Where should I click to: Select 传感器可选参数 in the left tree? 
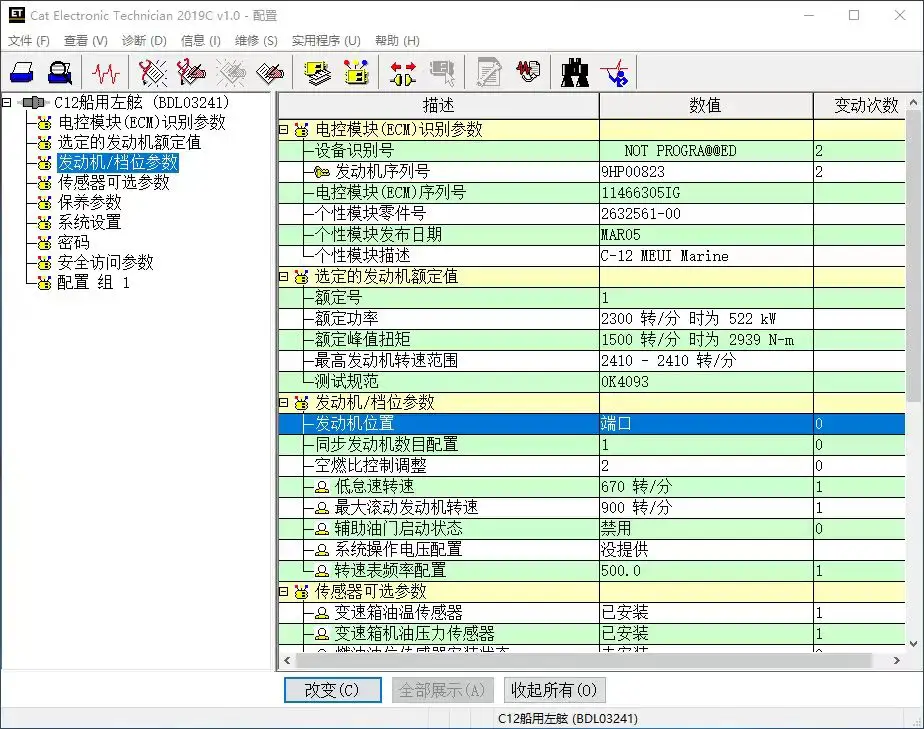[x=113, y=183]
